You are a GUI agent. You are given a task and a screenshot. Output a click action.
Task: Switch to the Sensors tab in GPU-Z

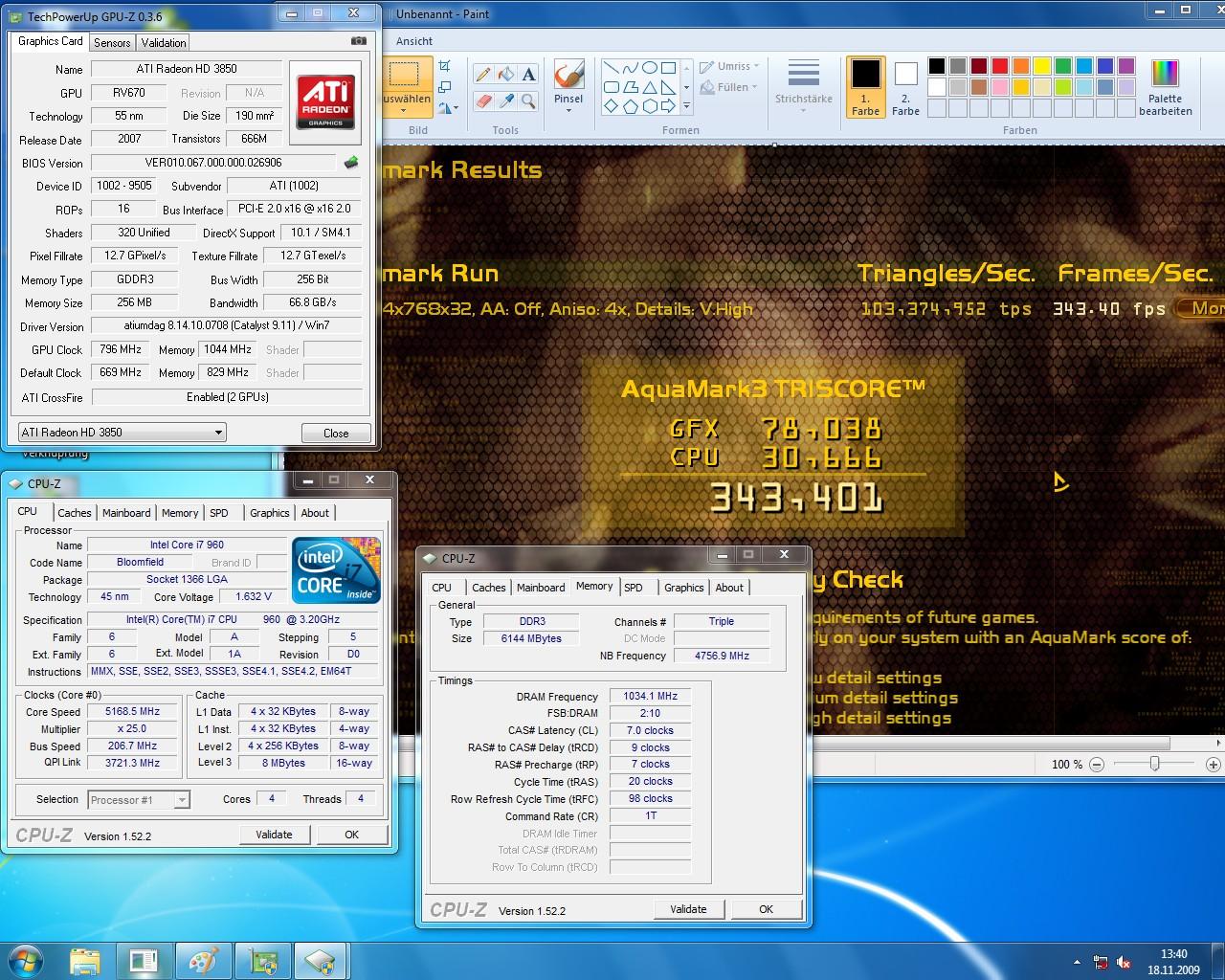[x=112, y=43]
